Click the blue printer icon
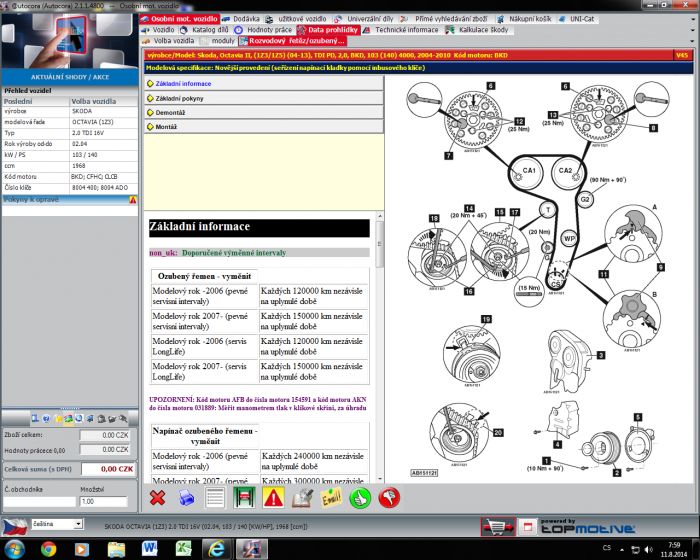Image resolution: width=700 pixels, height=560 pixels. [x=186, y=497]
